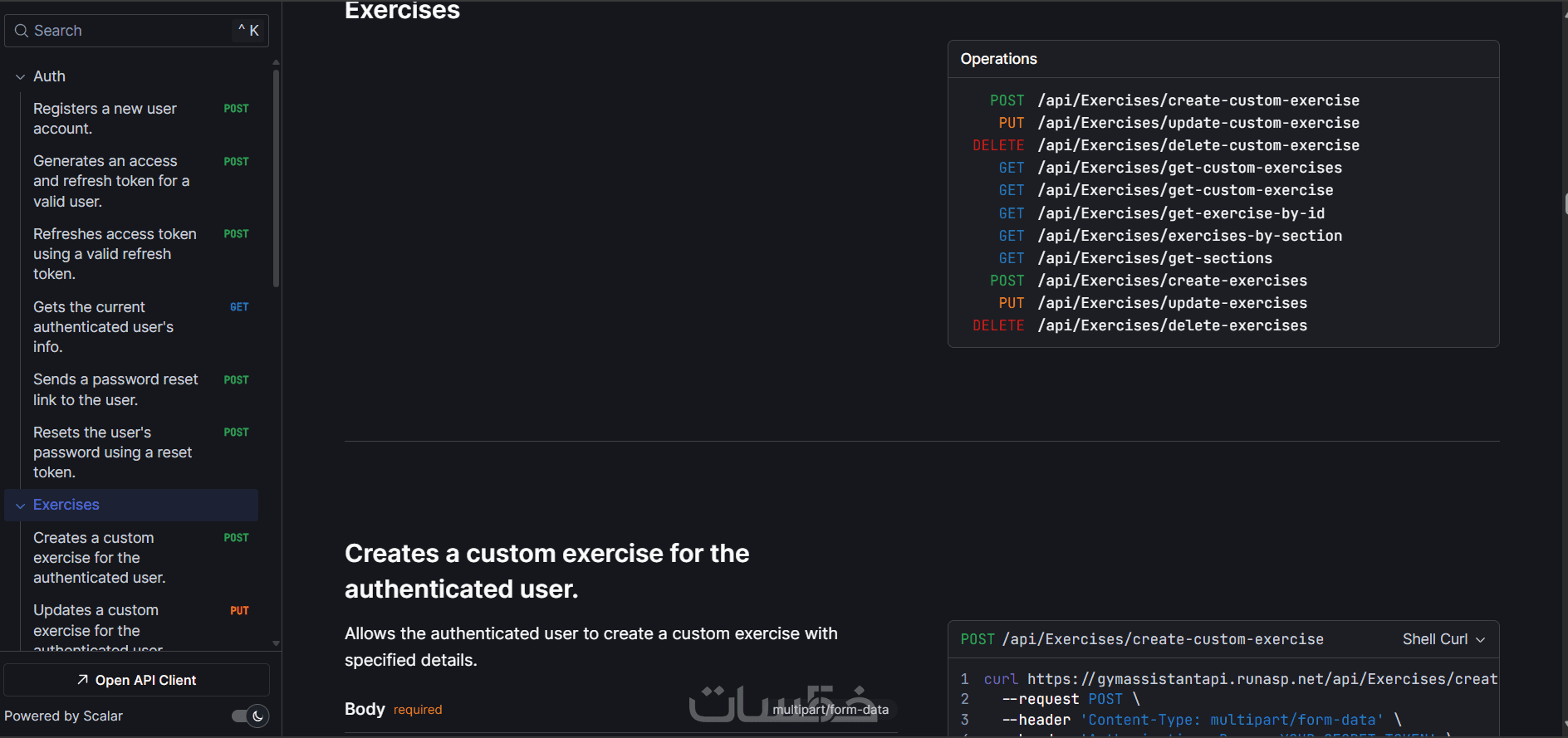Select "Sends a password reset link" item
The height and width of the screenshot is (738, 1568).
point(115,389)
